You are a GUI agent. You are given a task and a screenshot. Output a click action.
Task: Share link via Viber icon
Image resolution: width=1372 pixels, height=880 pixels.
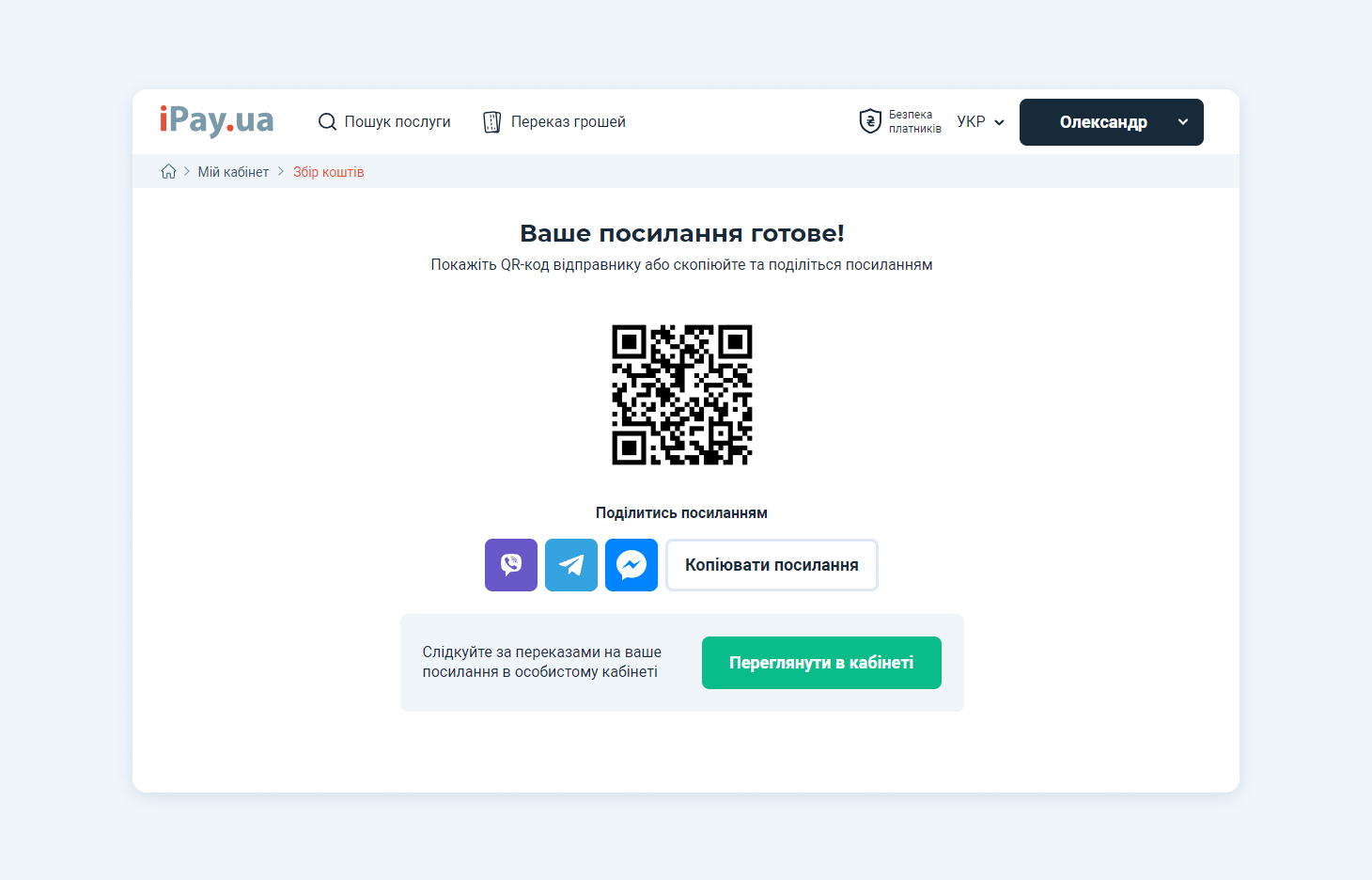coord(511,565)
